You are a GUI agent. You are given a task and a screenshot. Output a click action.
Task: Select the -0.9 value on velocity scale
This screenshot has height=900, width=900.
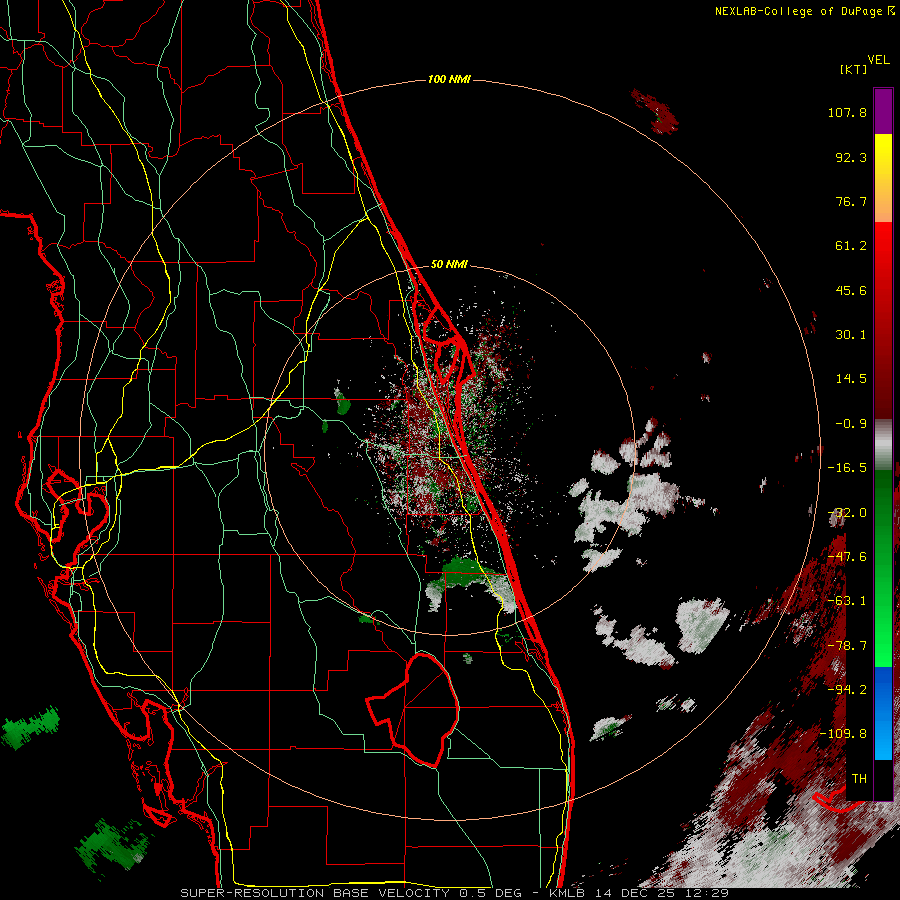[x=851, y=424]
